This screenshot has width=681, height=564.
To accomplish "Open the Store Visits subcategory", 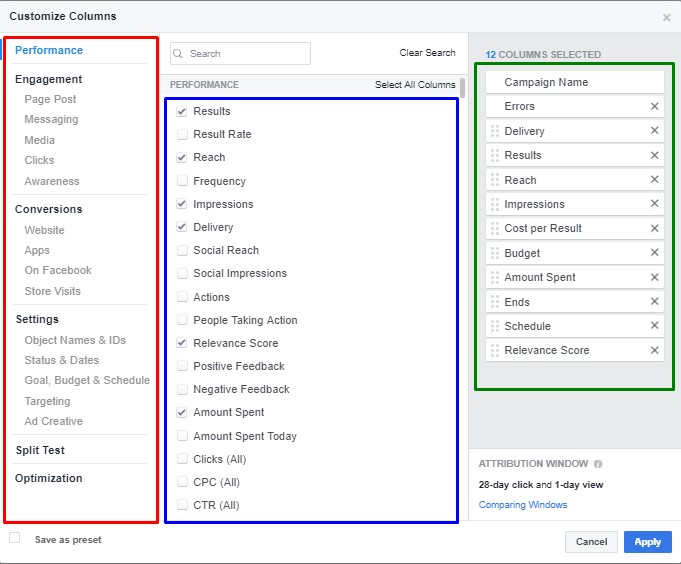I will tap(53, 291).
